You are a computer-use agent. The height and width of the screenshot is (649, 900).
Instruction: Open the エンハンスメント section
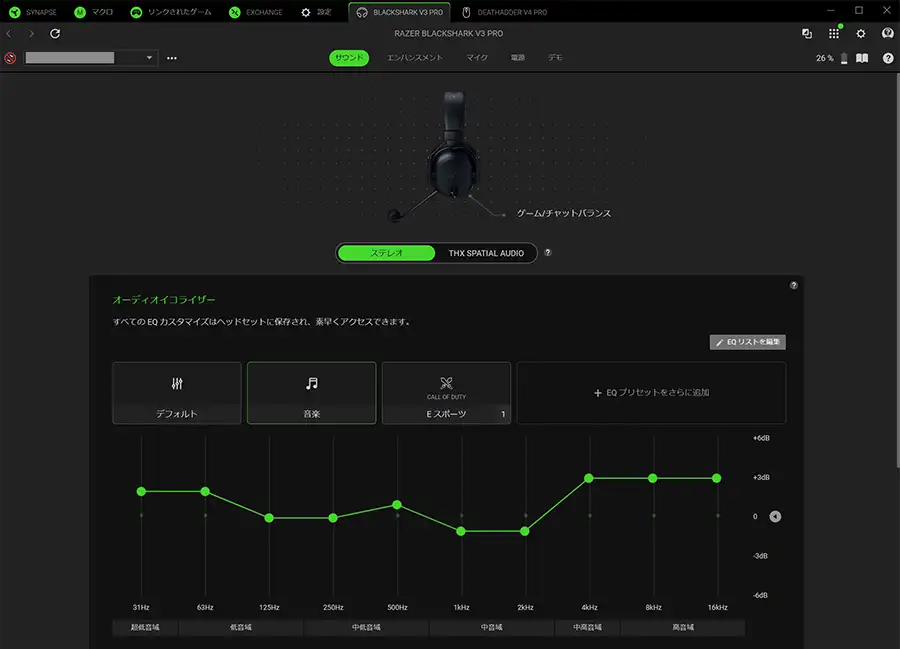coord(414,58)
